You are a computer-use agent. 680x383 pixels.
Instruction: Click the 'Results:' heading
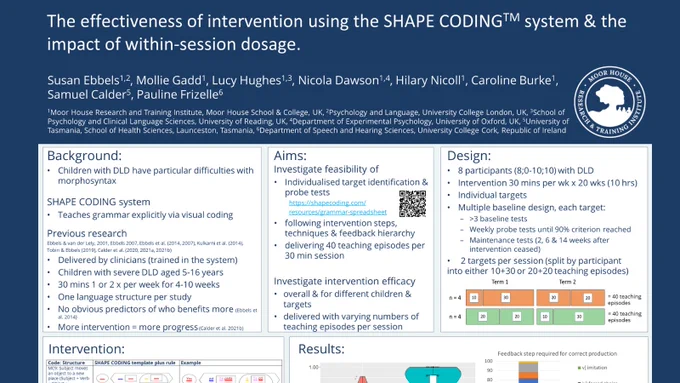[x=321, y=349]
